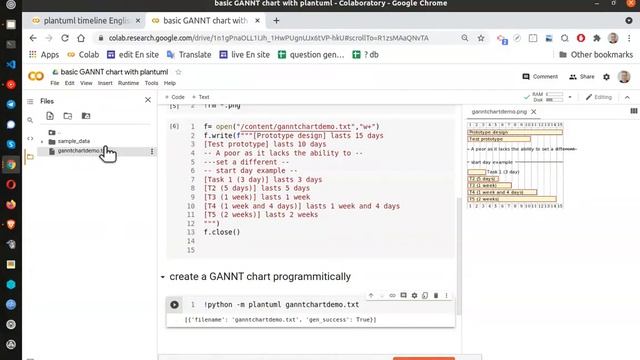Add a Text cell

(200, 97)
